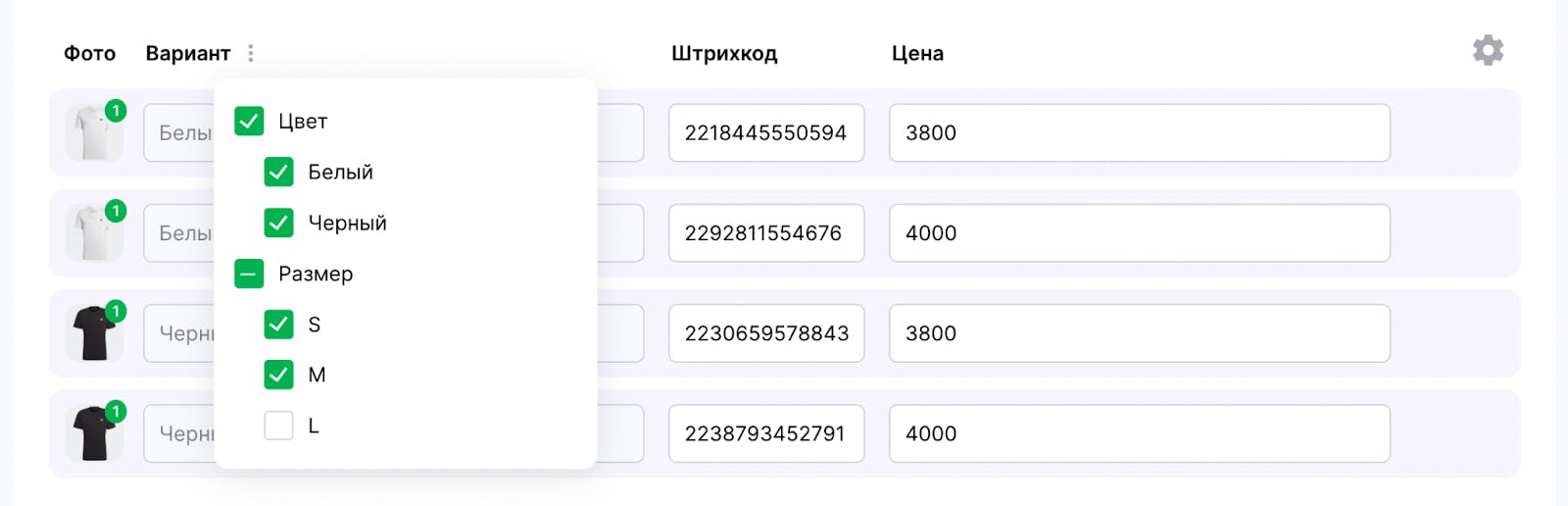The height and width of the screenshot is (506, 1568).
Task: Uncheck size M checkbox
Action: [279, 375]
